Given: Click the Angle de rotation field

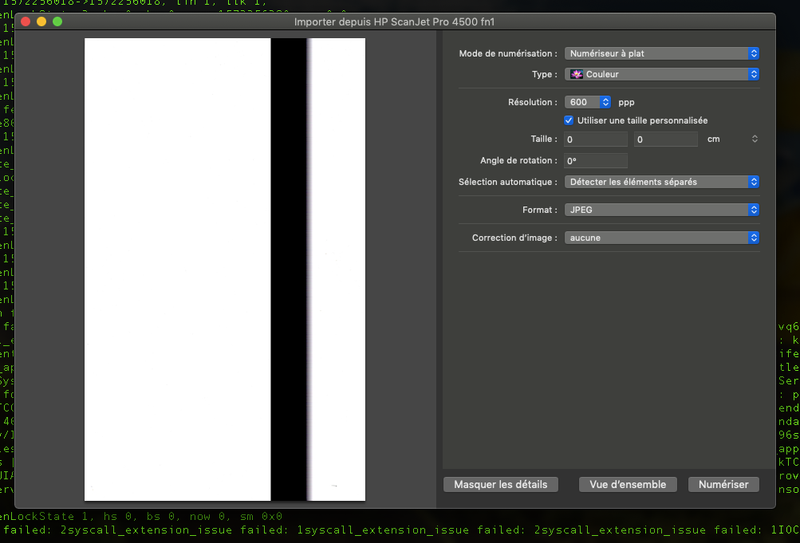Looking at the screenshot, I should pos(595,161).
